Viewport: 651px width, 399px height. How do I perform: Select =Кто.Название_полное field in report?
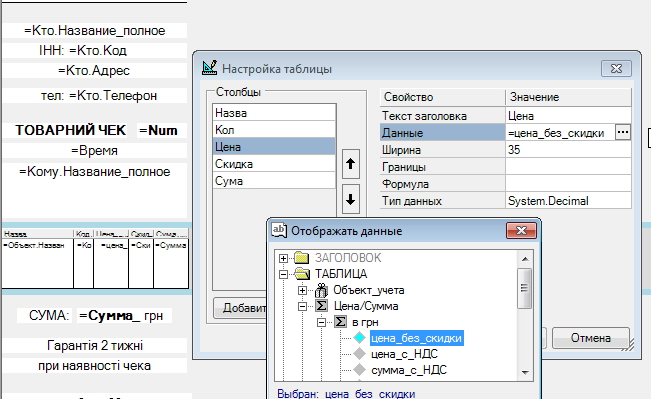(95, 30)
